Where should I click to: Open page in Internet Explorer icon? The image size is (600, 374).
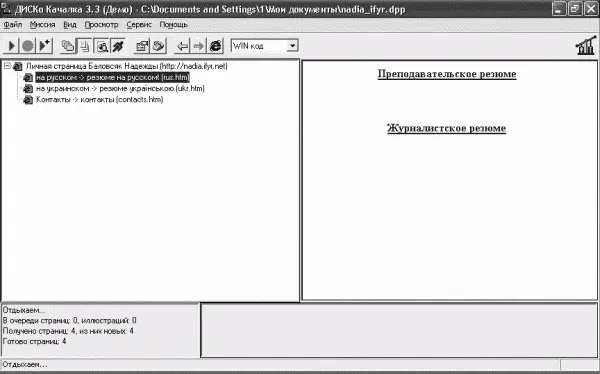point(215,46)
